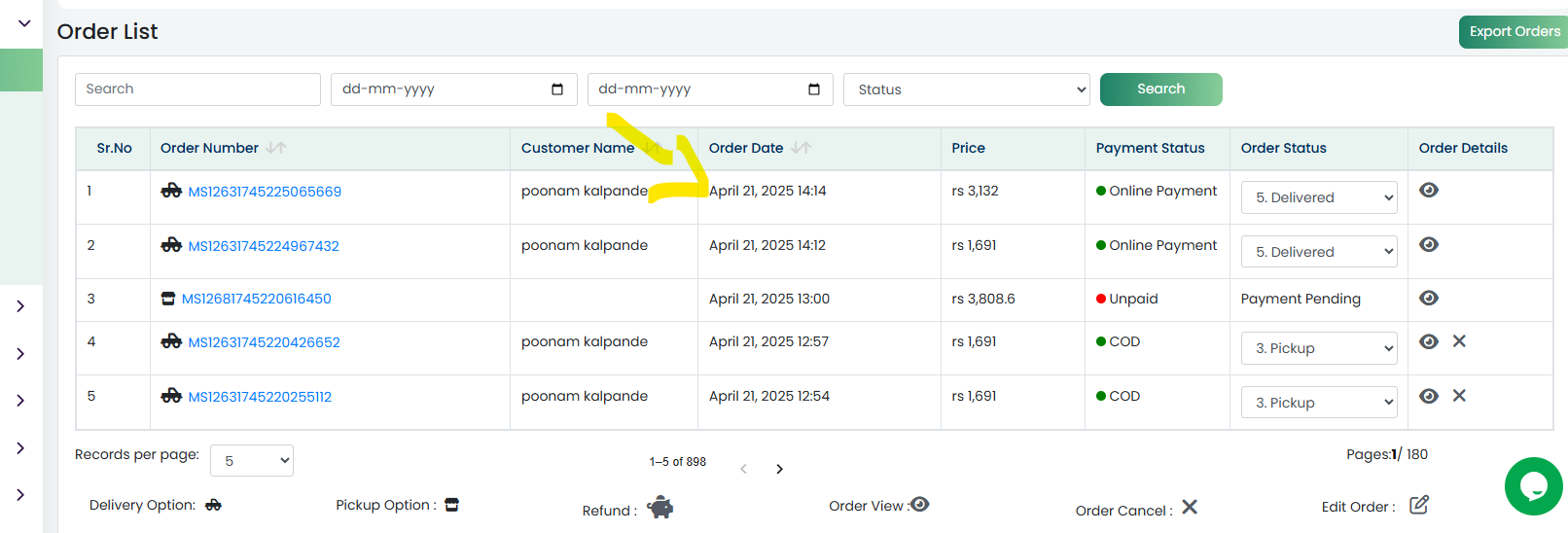Screen dimensions: 1568x533
Task: Open Pickup status dropdown for 12:54 order
Action: (x=1319, y=403)
